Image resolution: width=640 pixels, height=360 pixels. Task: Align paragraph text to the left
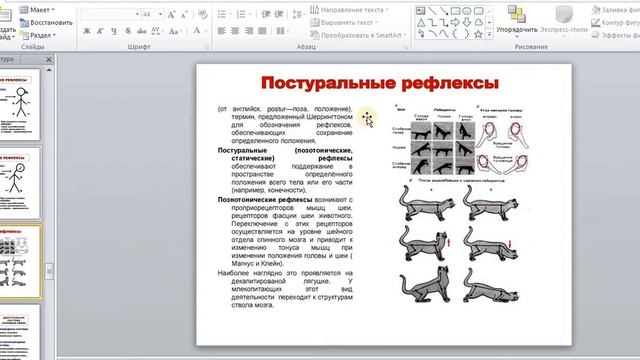click(x=222, y=31)
